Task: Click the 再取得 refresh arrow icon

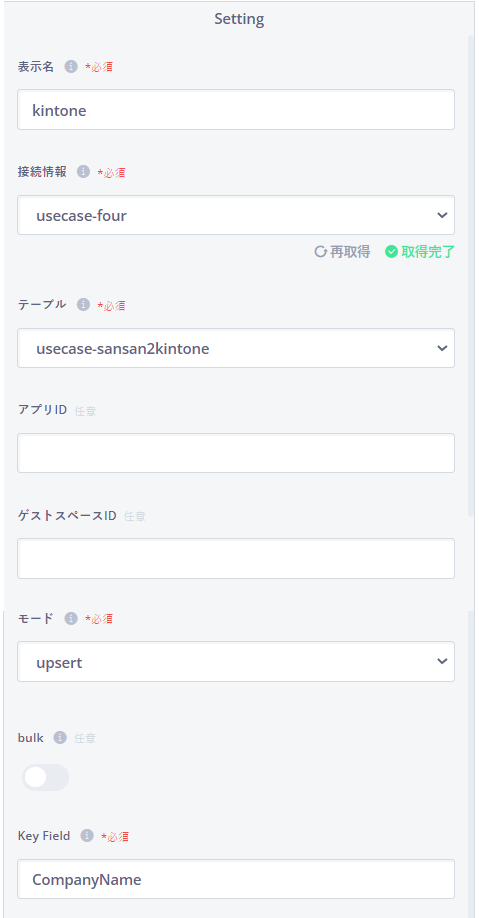Action: tap(320, 252)
